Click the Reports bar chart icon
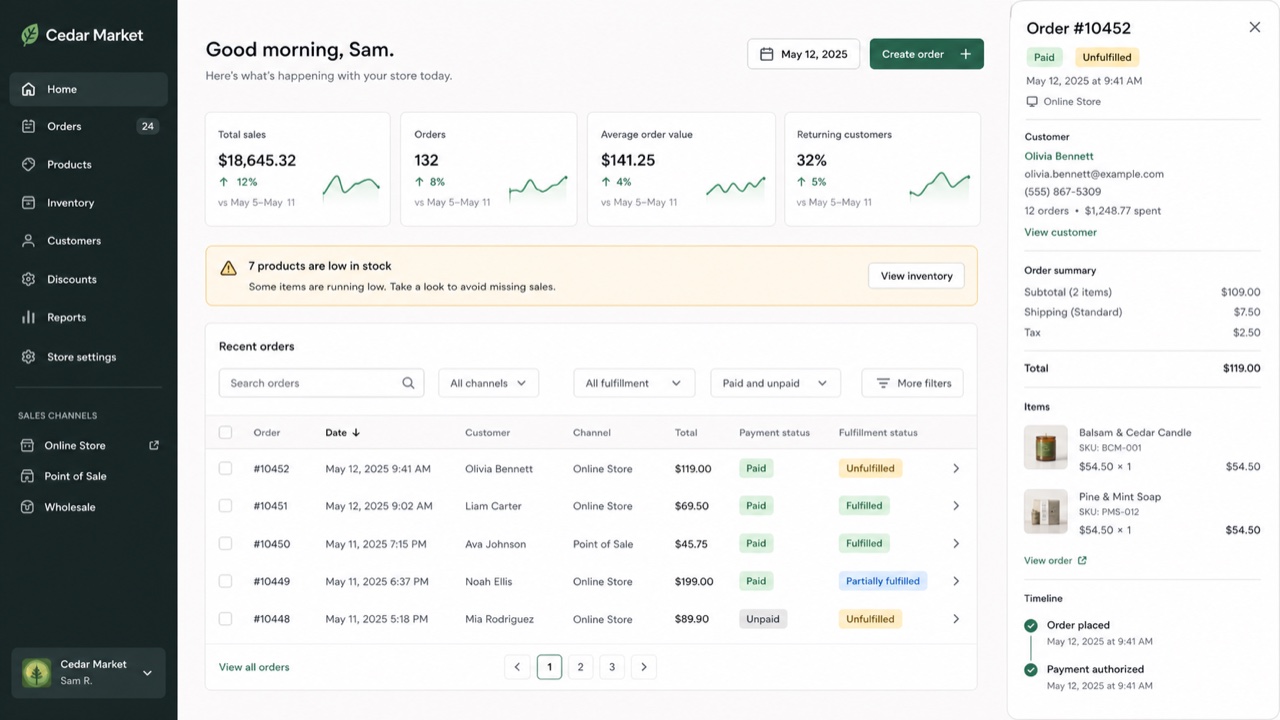 [x=28, y=317]
